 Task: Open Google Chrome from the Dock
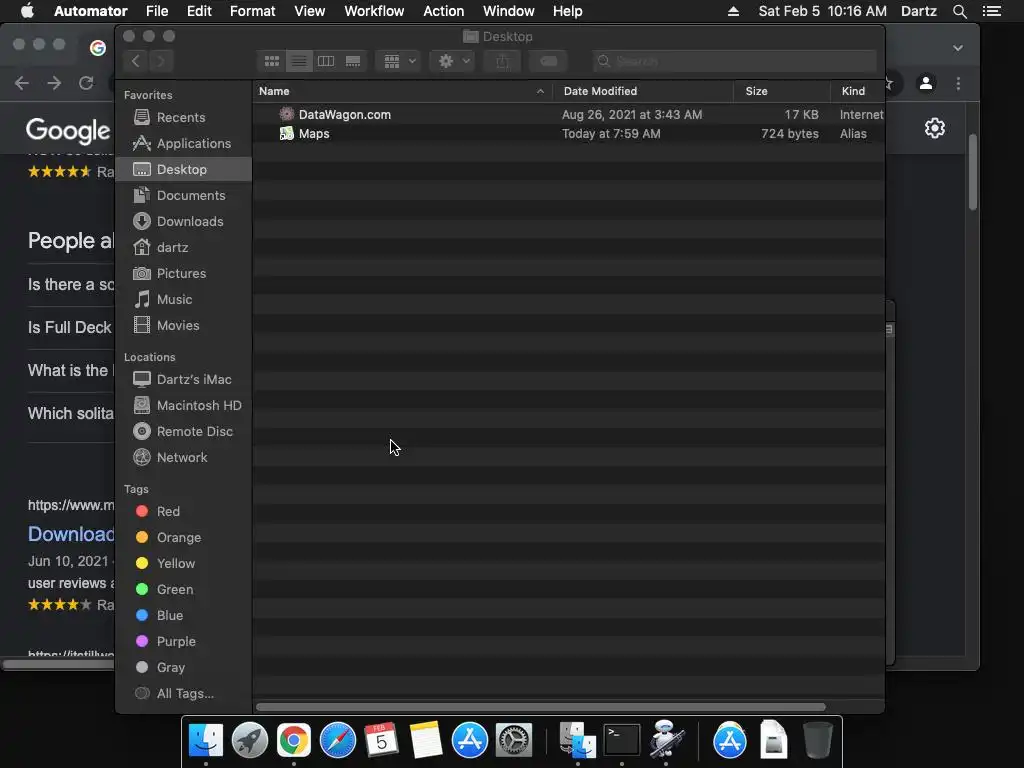click(x=294, y=740)
